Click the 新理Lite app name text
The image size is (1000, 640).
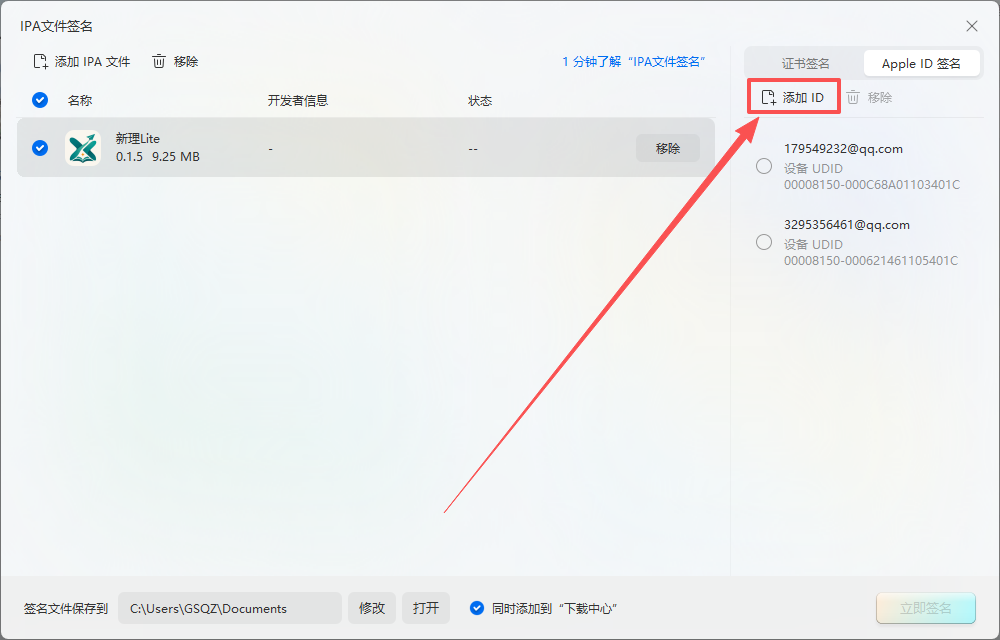pos(138,138)
